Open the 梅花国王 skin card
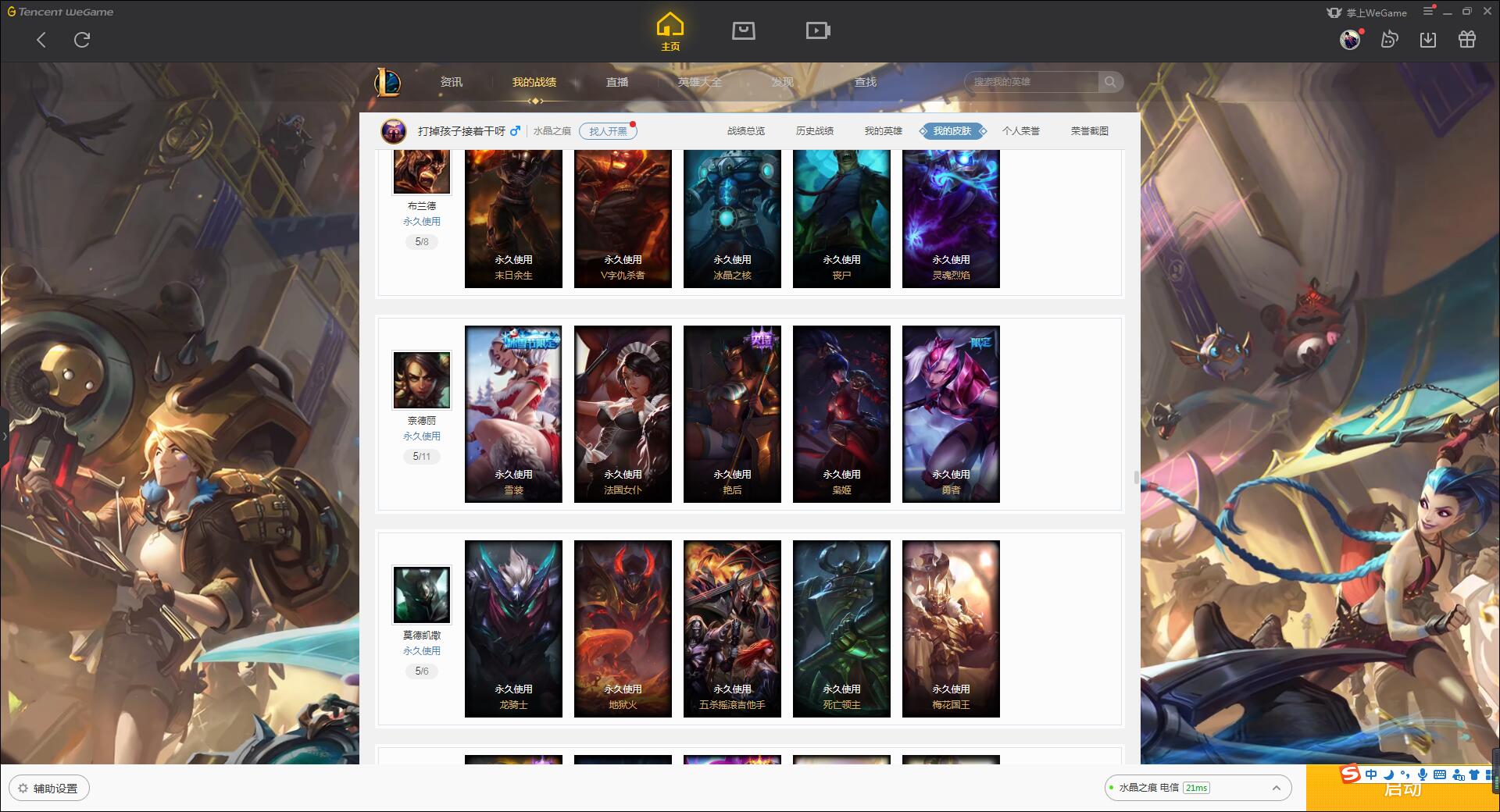 (951, 629)
